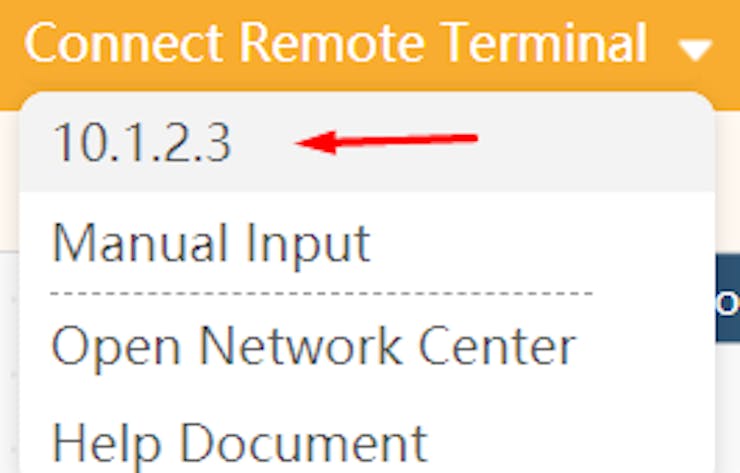
Task: Click the Connect Remote Terminal dropdown arrow
Action: click(x=696, y=48)
